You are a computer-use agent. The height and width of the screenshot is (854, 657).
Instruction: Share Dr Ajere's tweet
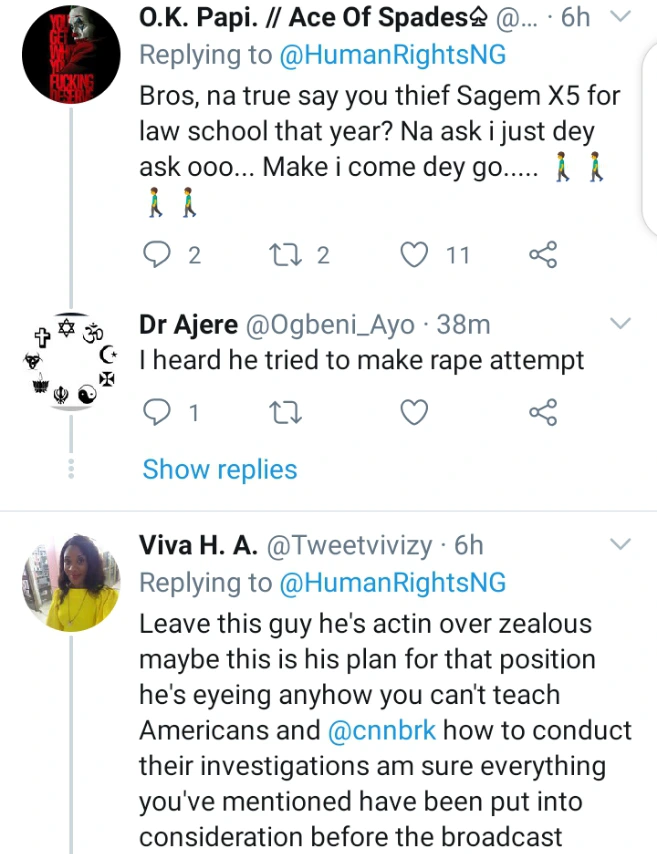[x=542, y=411]
